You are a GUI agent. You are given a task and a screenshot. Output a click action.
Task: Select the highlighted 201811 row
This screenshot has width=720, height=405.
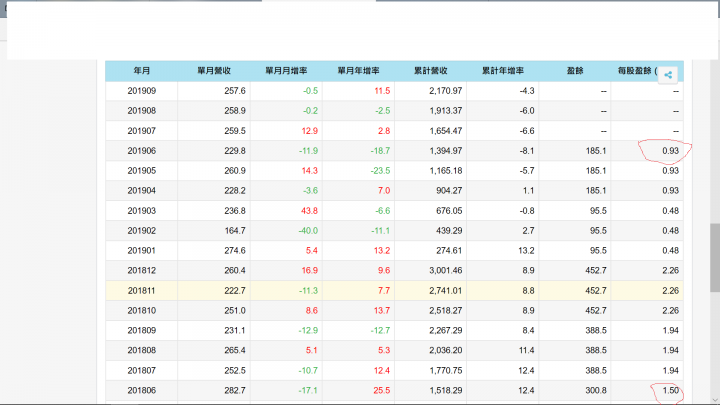pyautogui.click(x=394, y=291)
